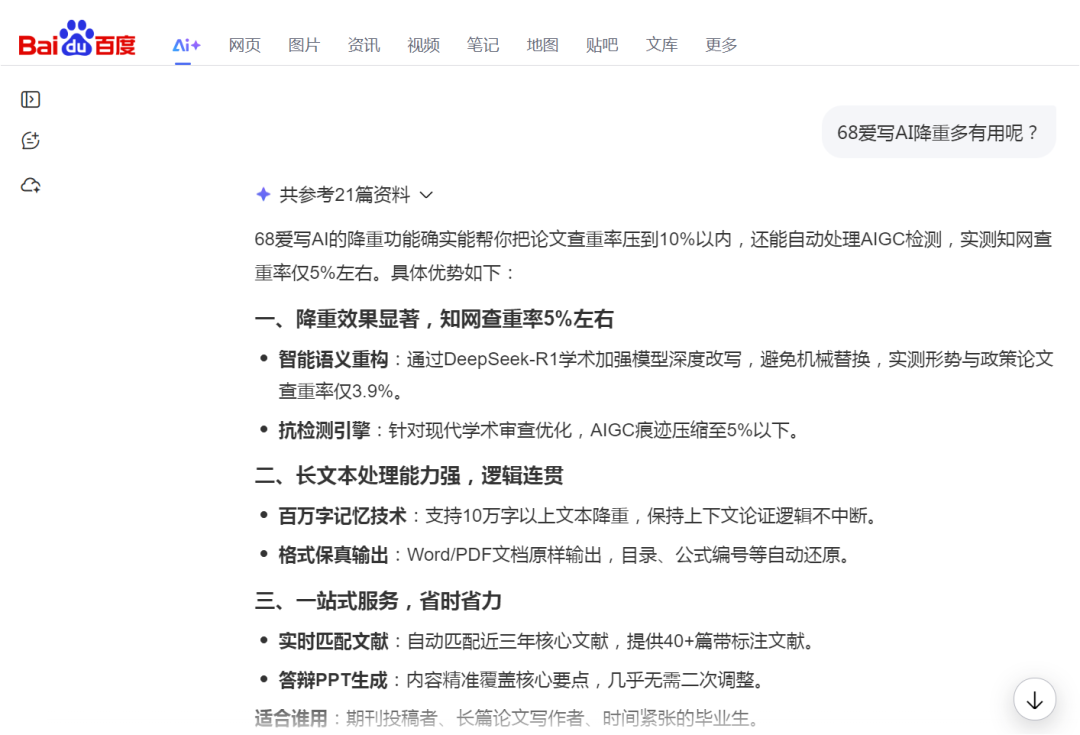Open the cloud sync icon
Screen dimensions: 1080x735
click(x=30, y=185)
